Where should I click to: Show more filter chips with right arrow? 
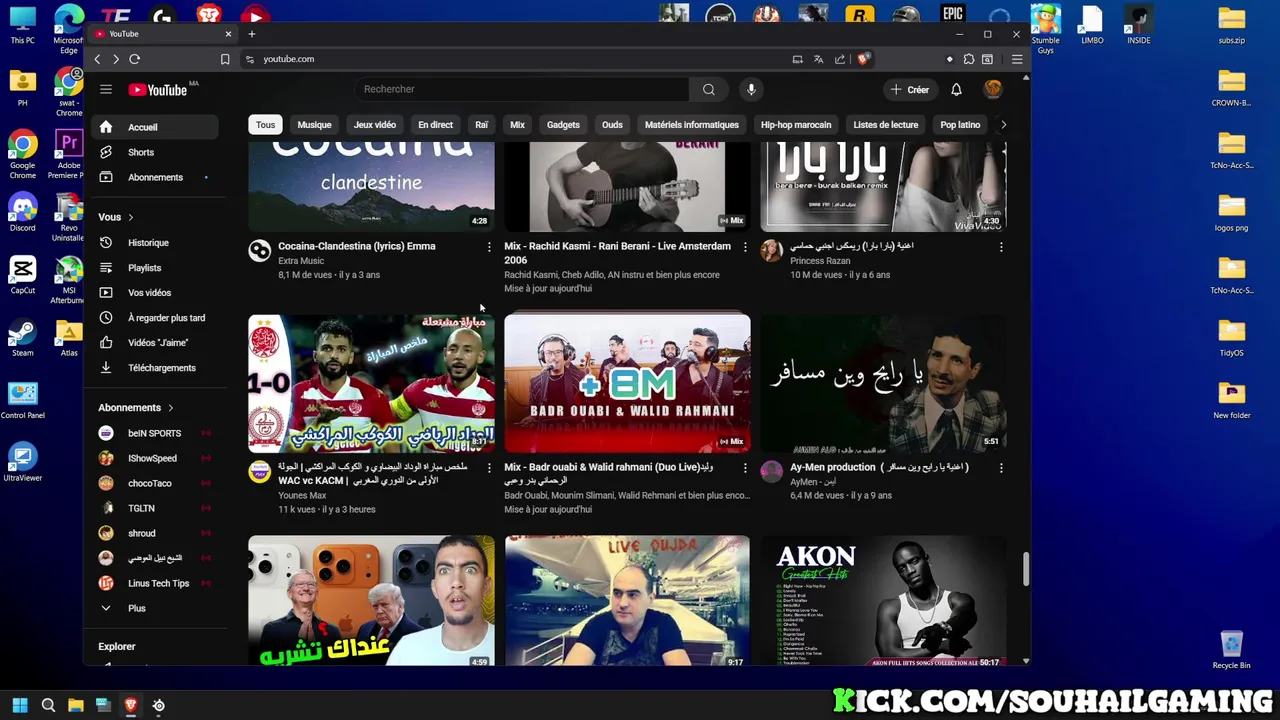1003,125
